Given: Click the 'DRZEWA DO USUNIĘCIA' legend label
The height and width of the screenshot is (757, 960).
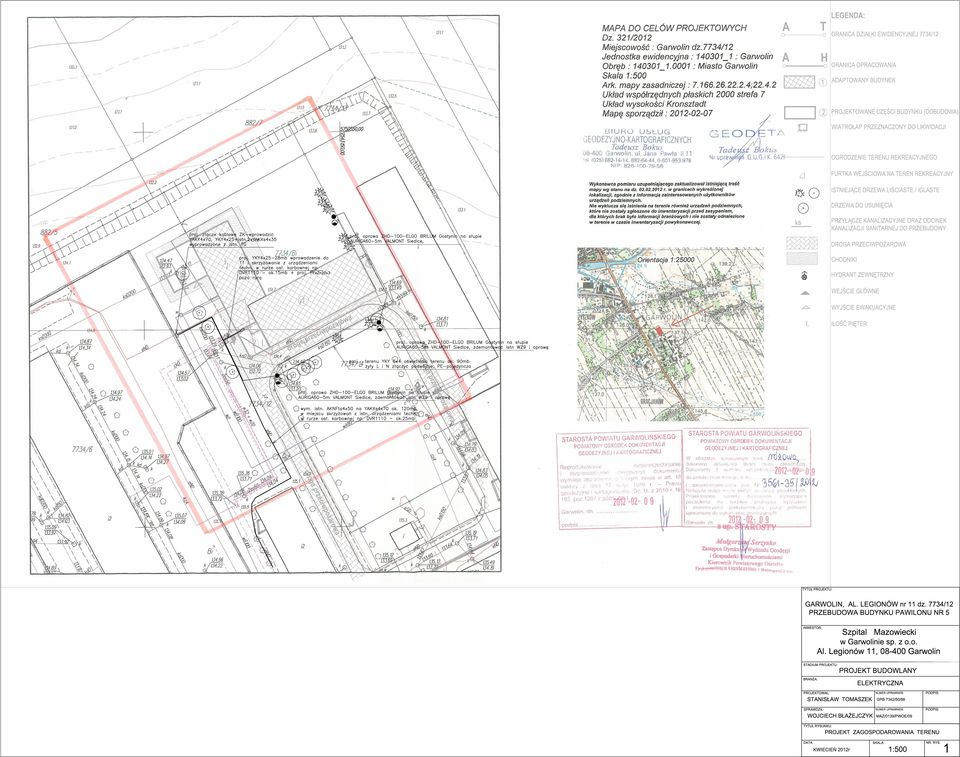Looking at the screenshot, I should 862,205.
